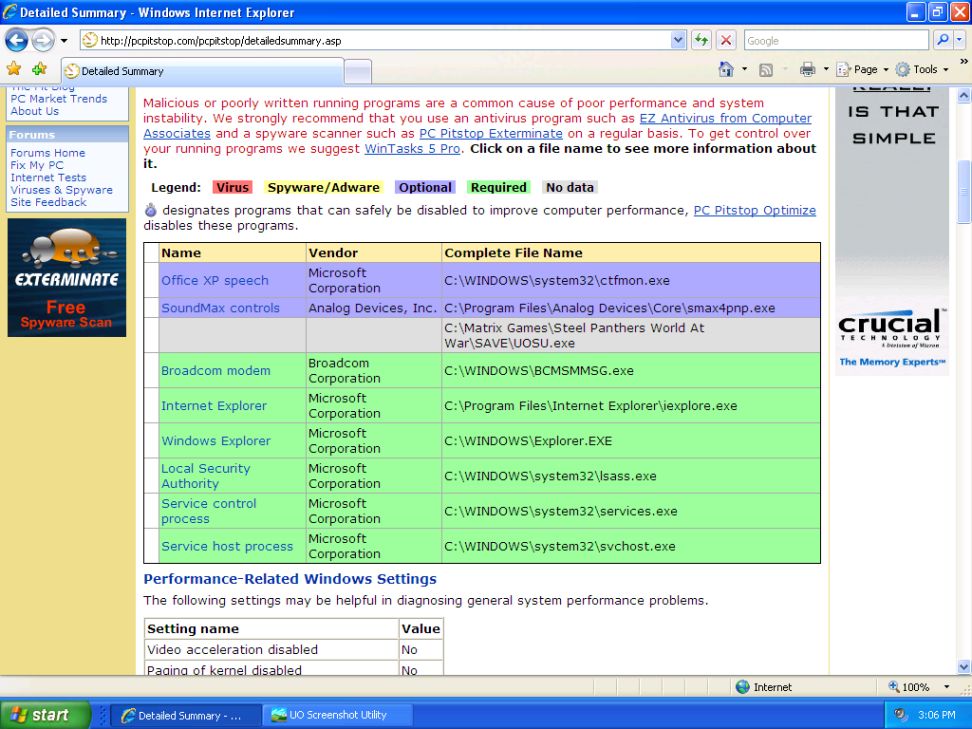Screen dimensions: 972x729
Task: Open the recent pages dropdown beside Forward
Action: [x=64, y=41]
